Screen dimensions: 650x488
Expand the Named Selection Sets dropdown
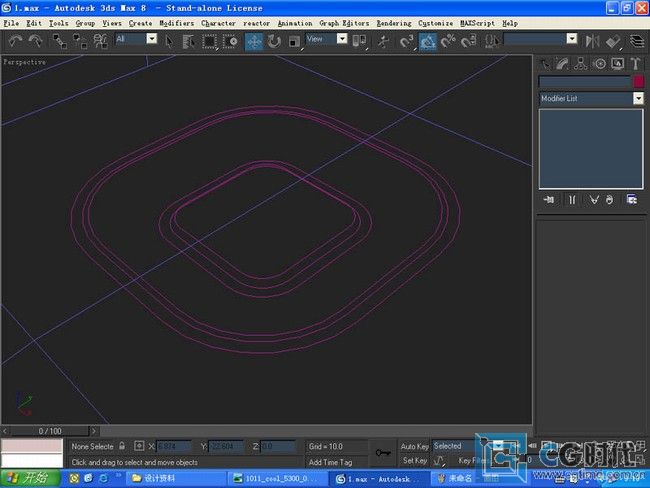tap(572, 39)
